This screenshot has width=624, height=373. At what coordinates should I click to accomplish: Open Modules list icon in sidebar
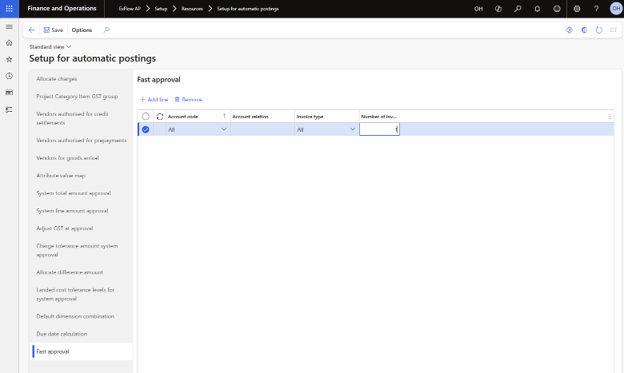pyautogui.click(x=9, y=109)
